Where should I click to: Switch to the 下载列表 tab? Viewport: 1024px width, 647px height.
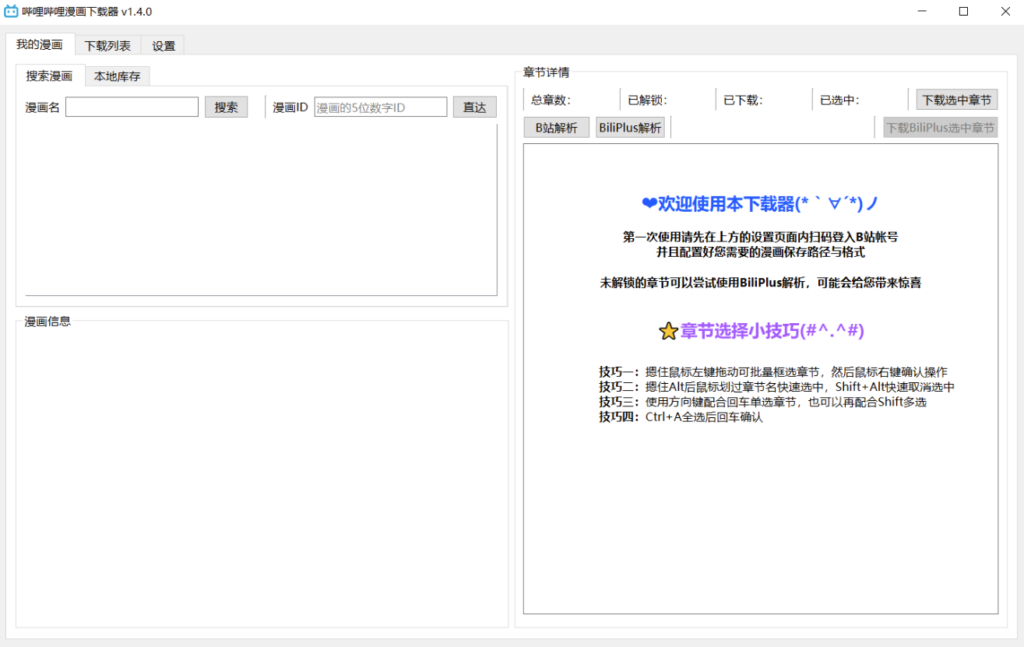point(108,45)
